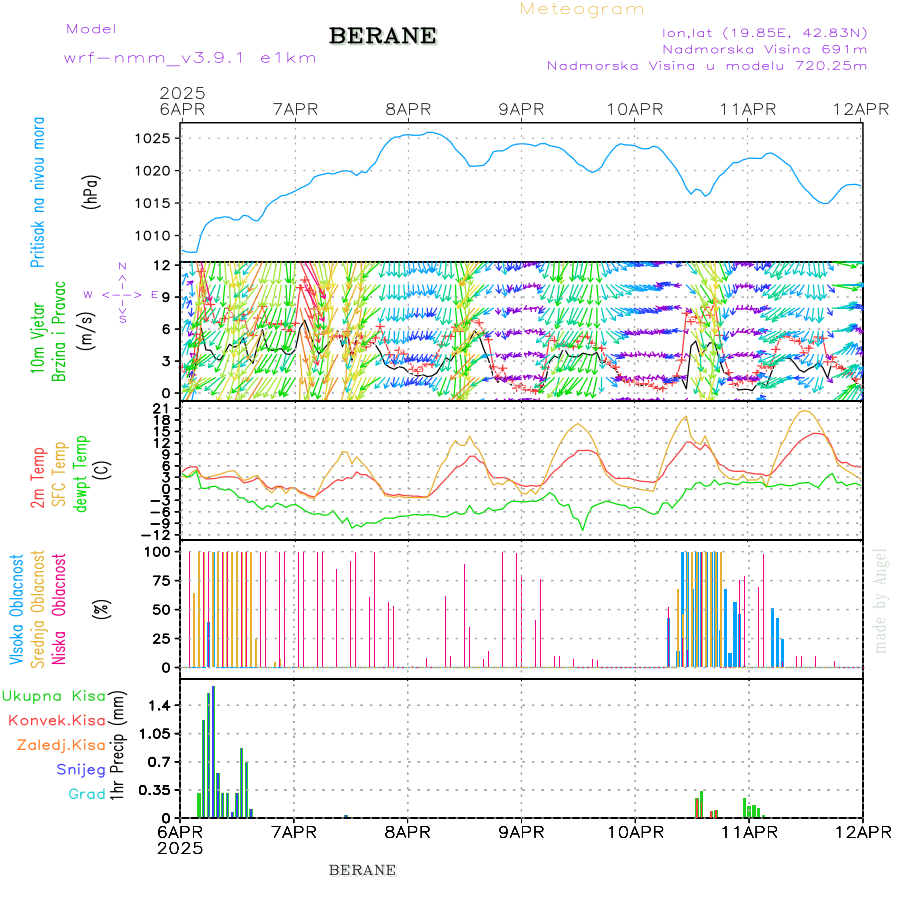The width and height of the screenshot is (900, 900).
Task: Click the SFC temperature peak on 11APR
Action: [x=805, y=411]
